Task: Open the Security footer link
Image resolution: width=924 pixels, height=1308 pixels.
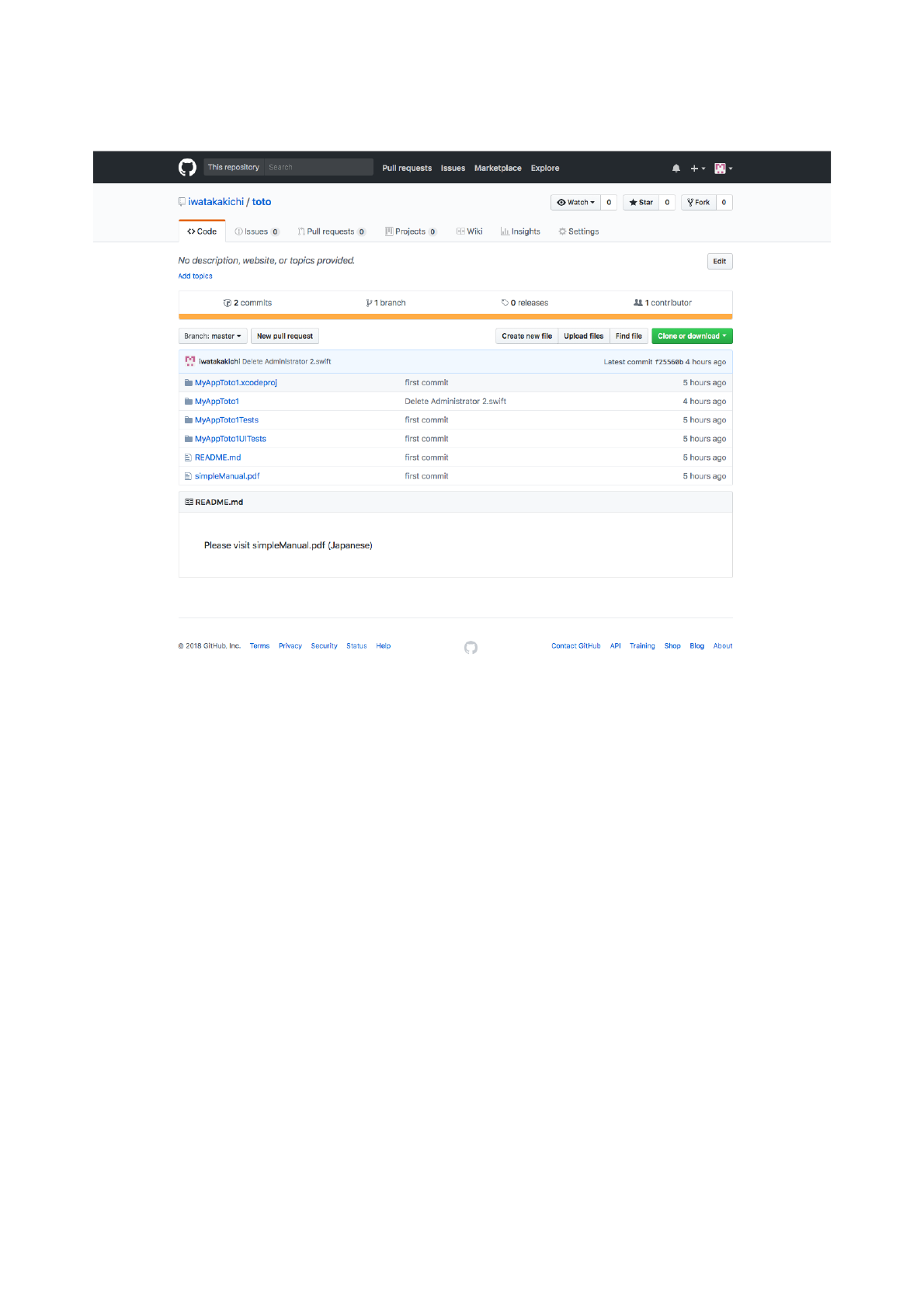Action: [x=324, y=646]
